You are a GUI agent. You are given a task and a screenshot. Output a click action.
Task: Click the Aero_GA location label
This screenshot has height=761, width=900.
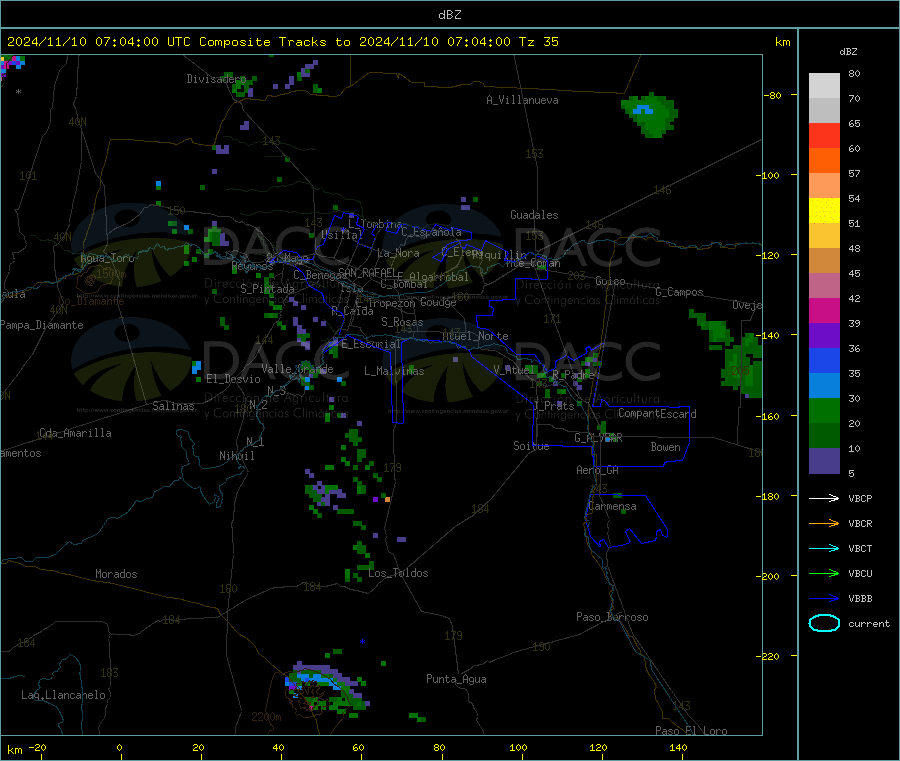[x=598, y=471]
